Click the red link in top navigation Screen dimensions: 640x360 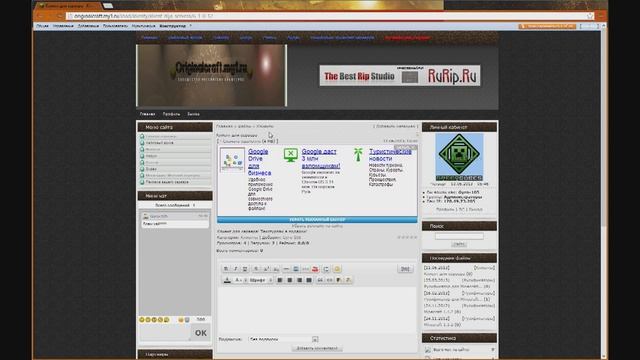coord(407,38)
